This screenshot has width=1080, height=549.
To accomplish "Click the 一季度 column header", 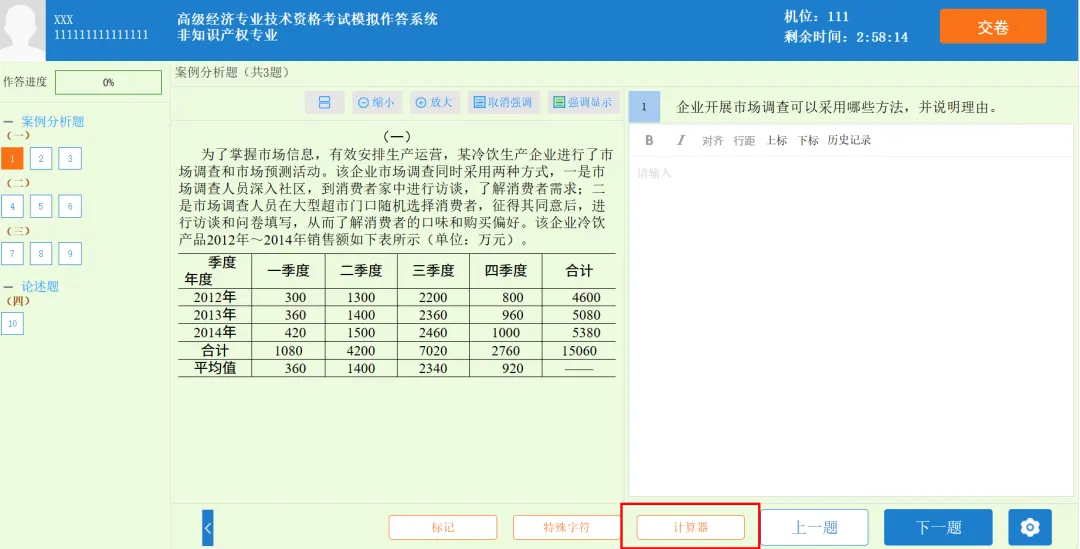I will pos(288,271).
